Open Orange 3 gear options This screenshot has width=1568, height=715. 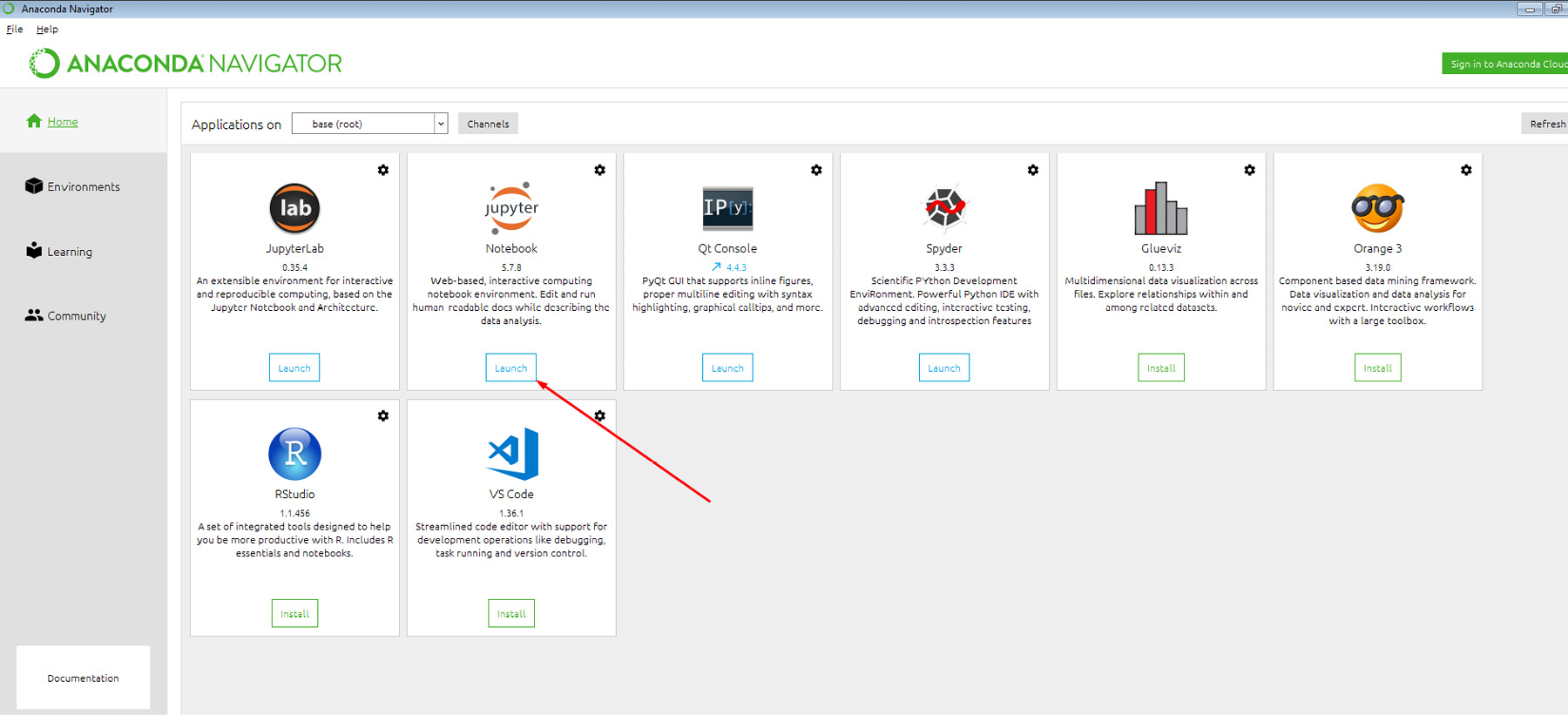[x=1466, y=170]
